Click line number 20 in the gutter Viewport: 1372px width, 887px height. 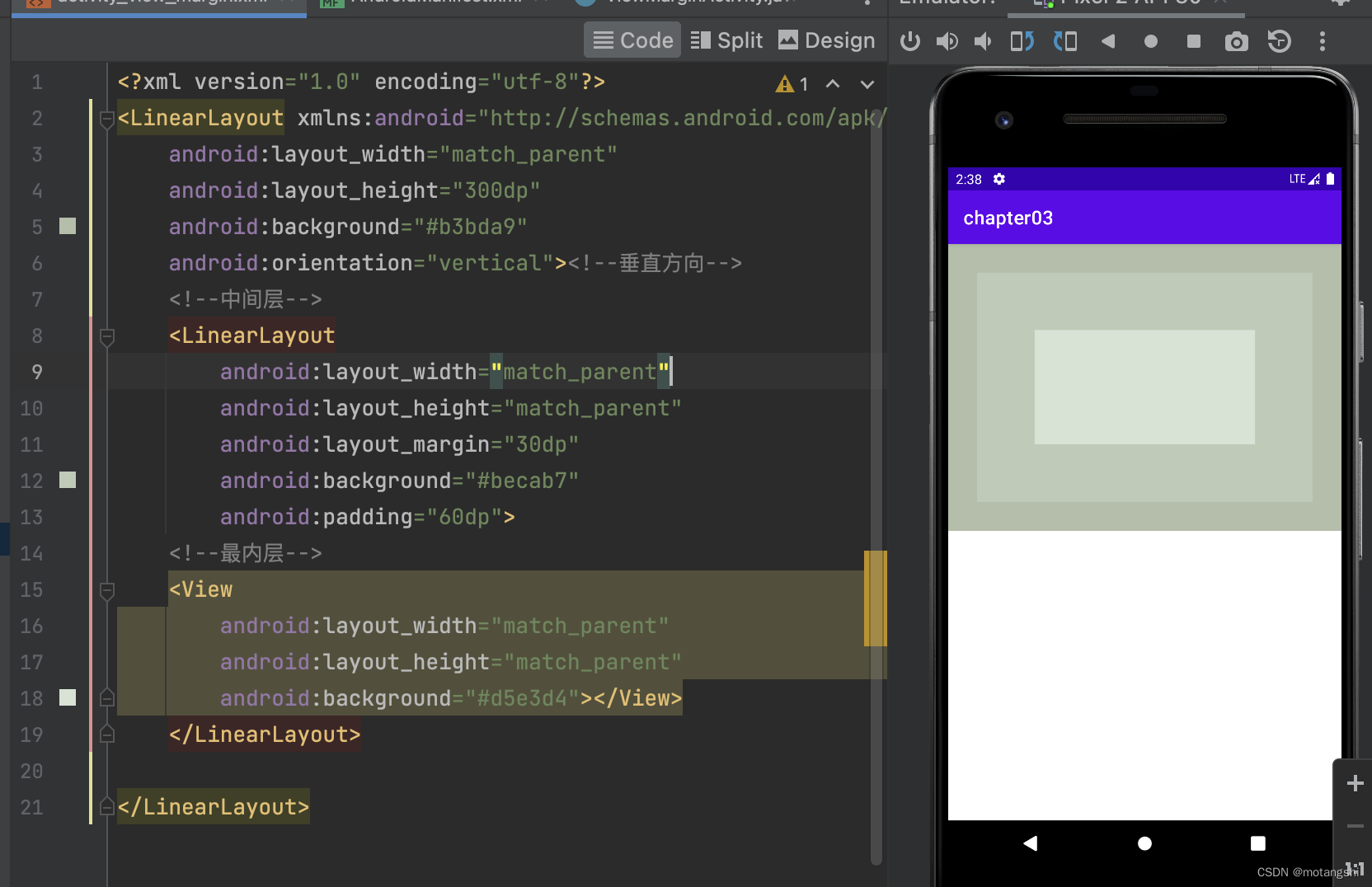pos(31,771)
